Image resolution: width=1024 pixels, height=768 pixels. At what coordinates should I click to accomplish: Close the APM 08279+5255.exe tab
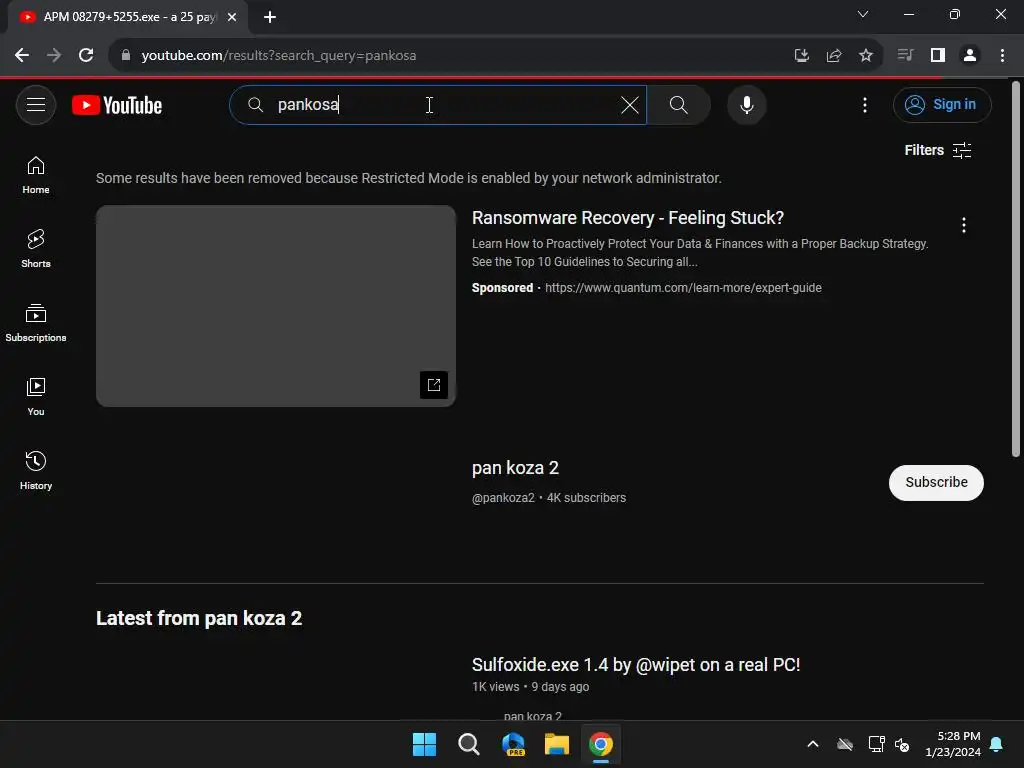coord(232,17)
